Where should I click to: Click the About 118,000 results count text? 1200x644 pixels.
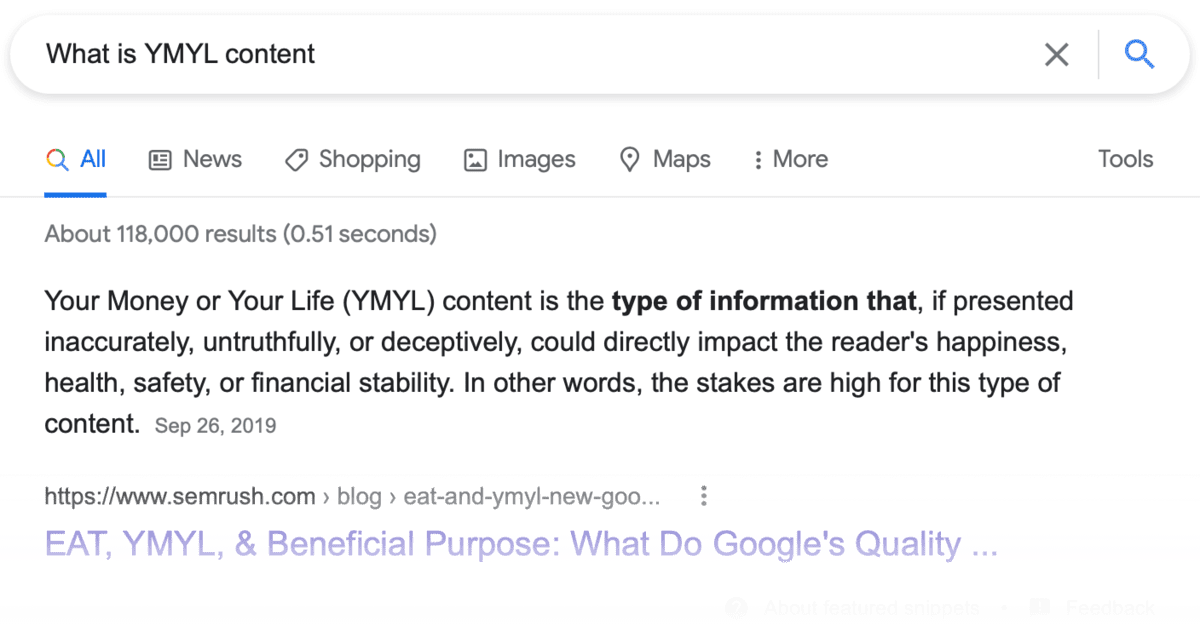(x=240, y=234)
